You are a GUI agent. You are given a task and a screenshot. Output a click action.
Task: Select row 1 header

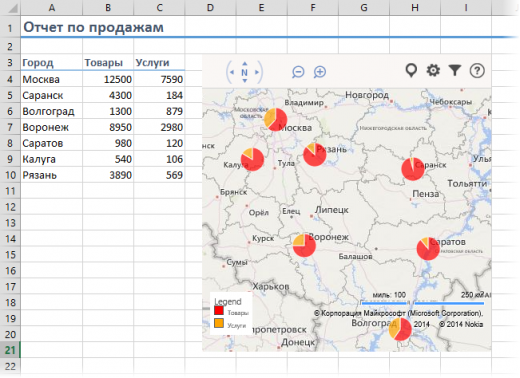(x=10, y=28)
